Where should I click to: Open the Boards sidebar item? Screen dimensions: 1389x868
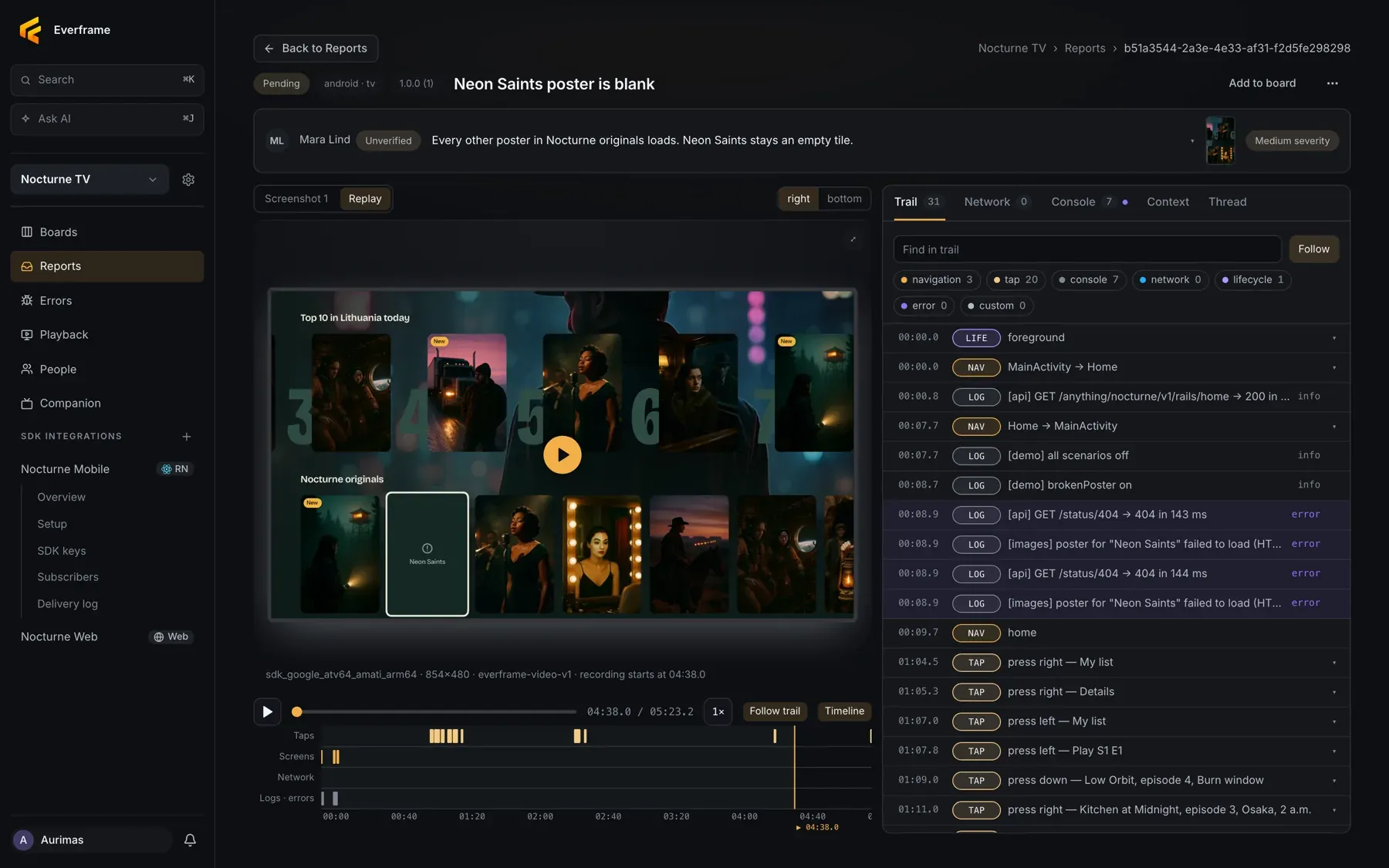click(x=107, y=232)
